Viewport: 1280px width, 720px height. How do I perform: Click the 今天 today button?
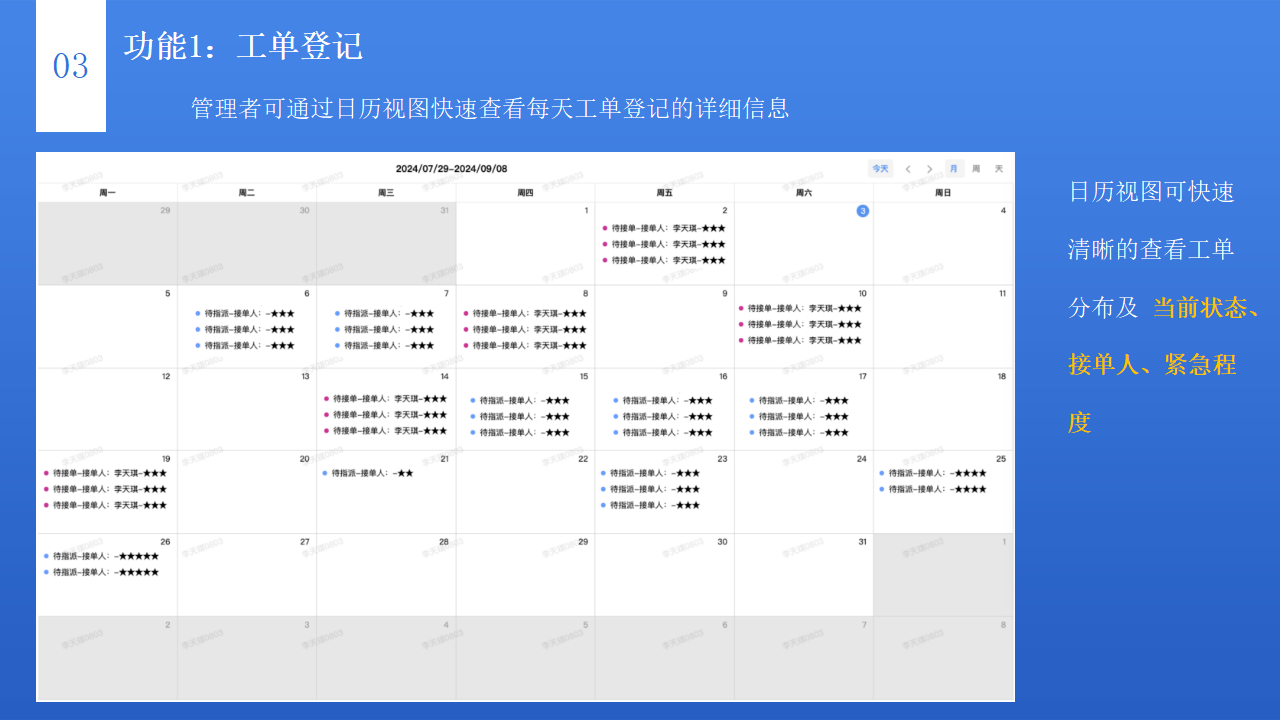click(880, 168)
